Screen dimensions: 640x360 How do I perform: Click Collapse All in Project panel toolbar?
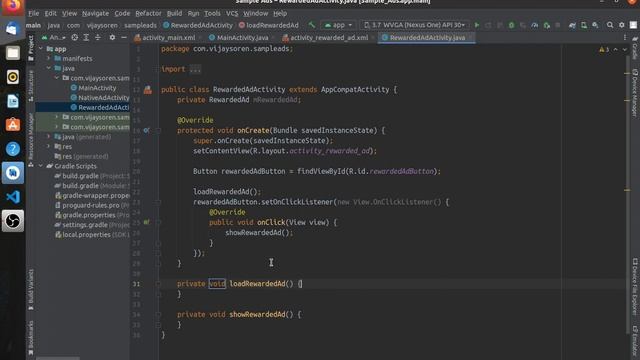click(x=98, y=38)
